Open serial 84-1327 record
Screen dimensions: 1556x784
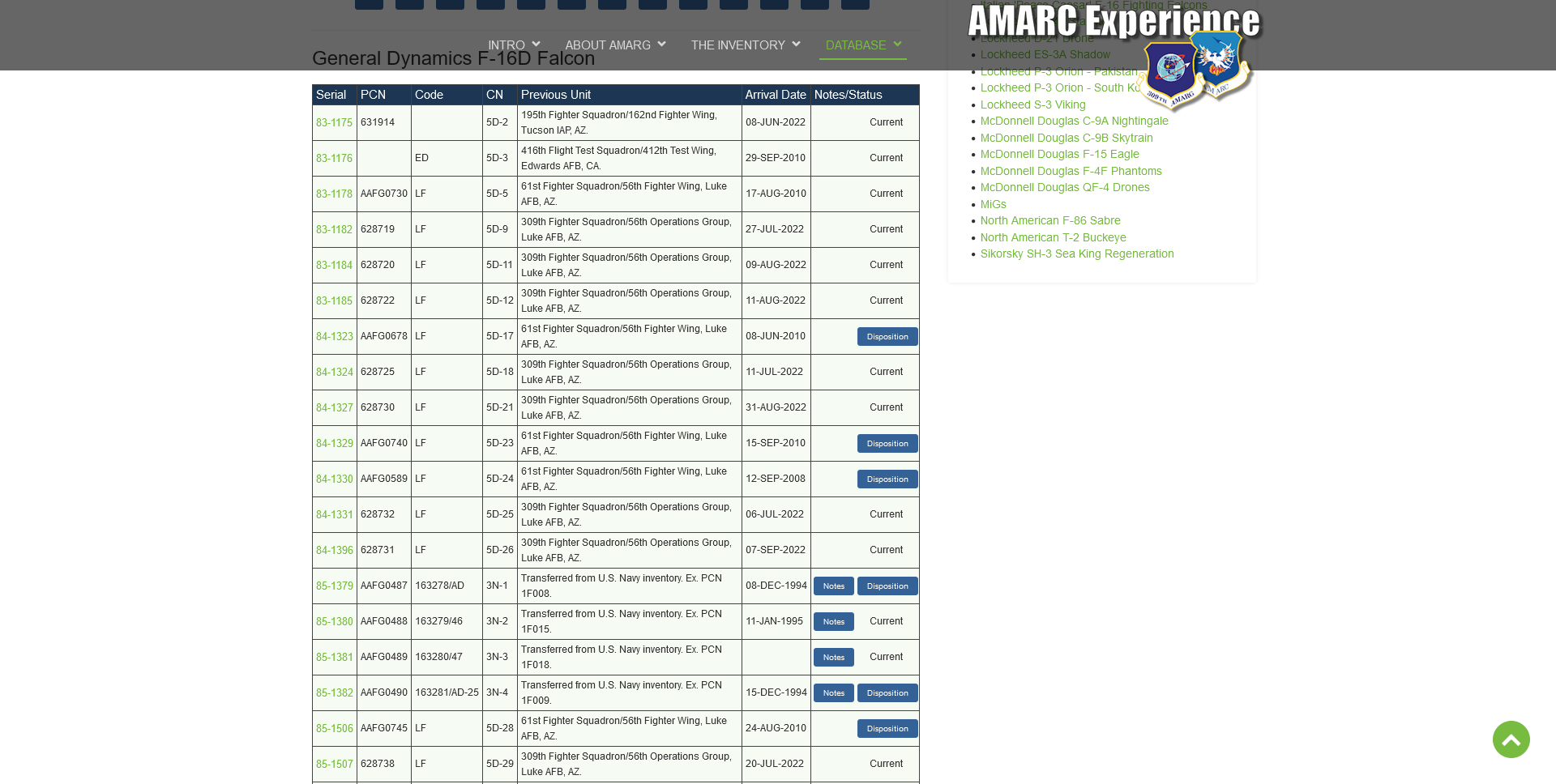334,407
